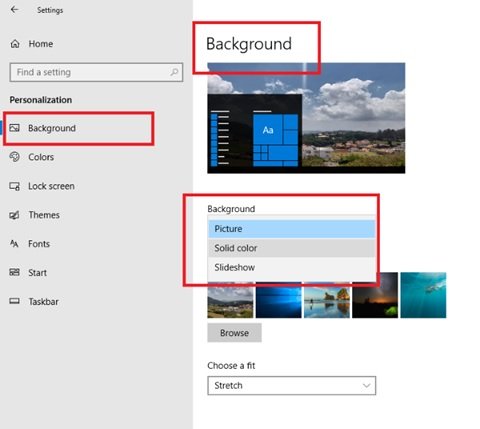480x429 pixels.
Task: Select the underwater swimmer wallpaper thumbnail
Action: click(423, 295)
